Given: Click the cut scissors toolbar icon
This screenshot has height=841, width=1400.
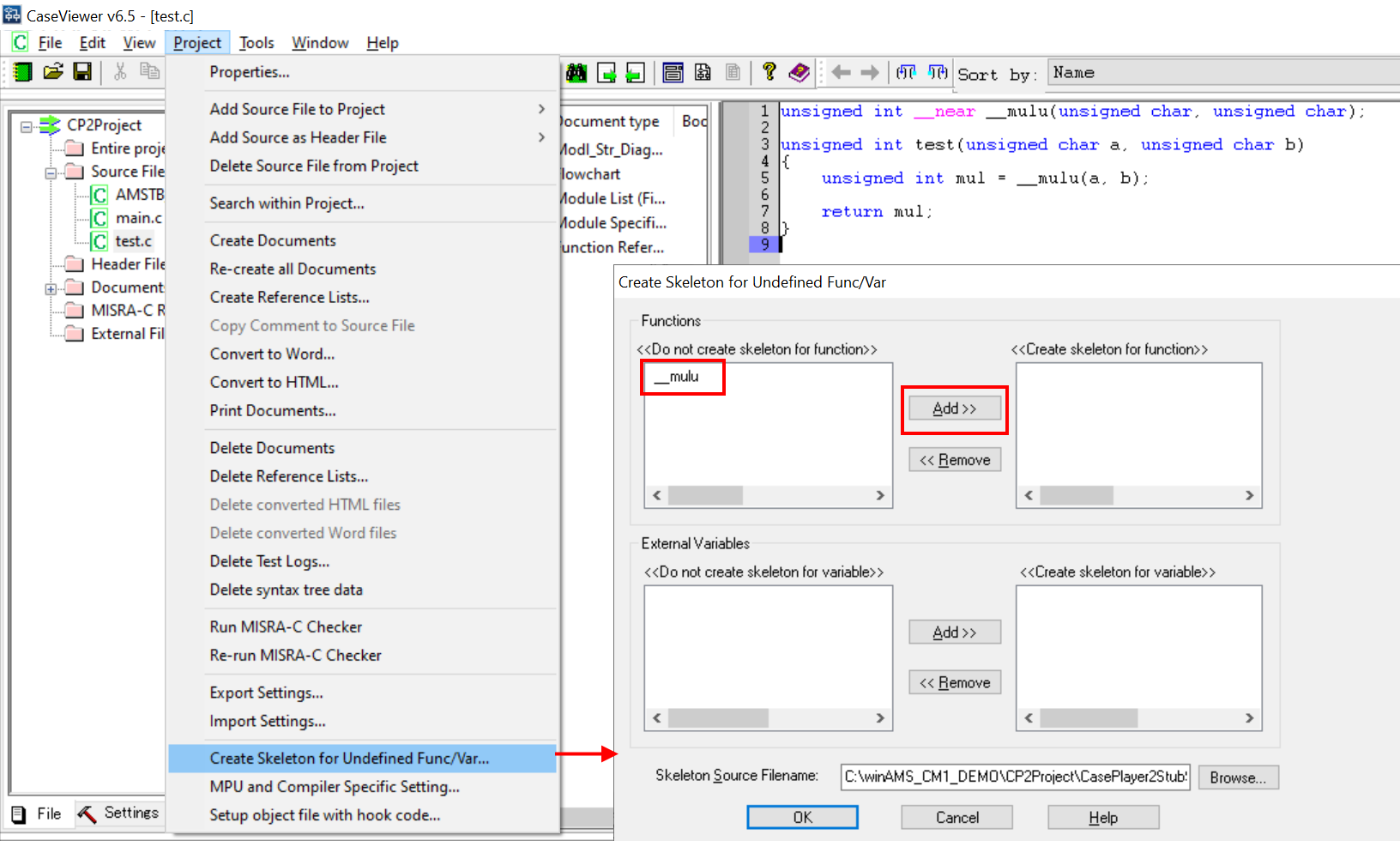Looking at the screenshot, I should coord(120,72).
